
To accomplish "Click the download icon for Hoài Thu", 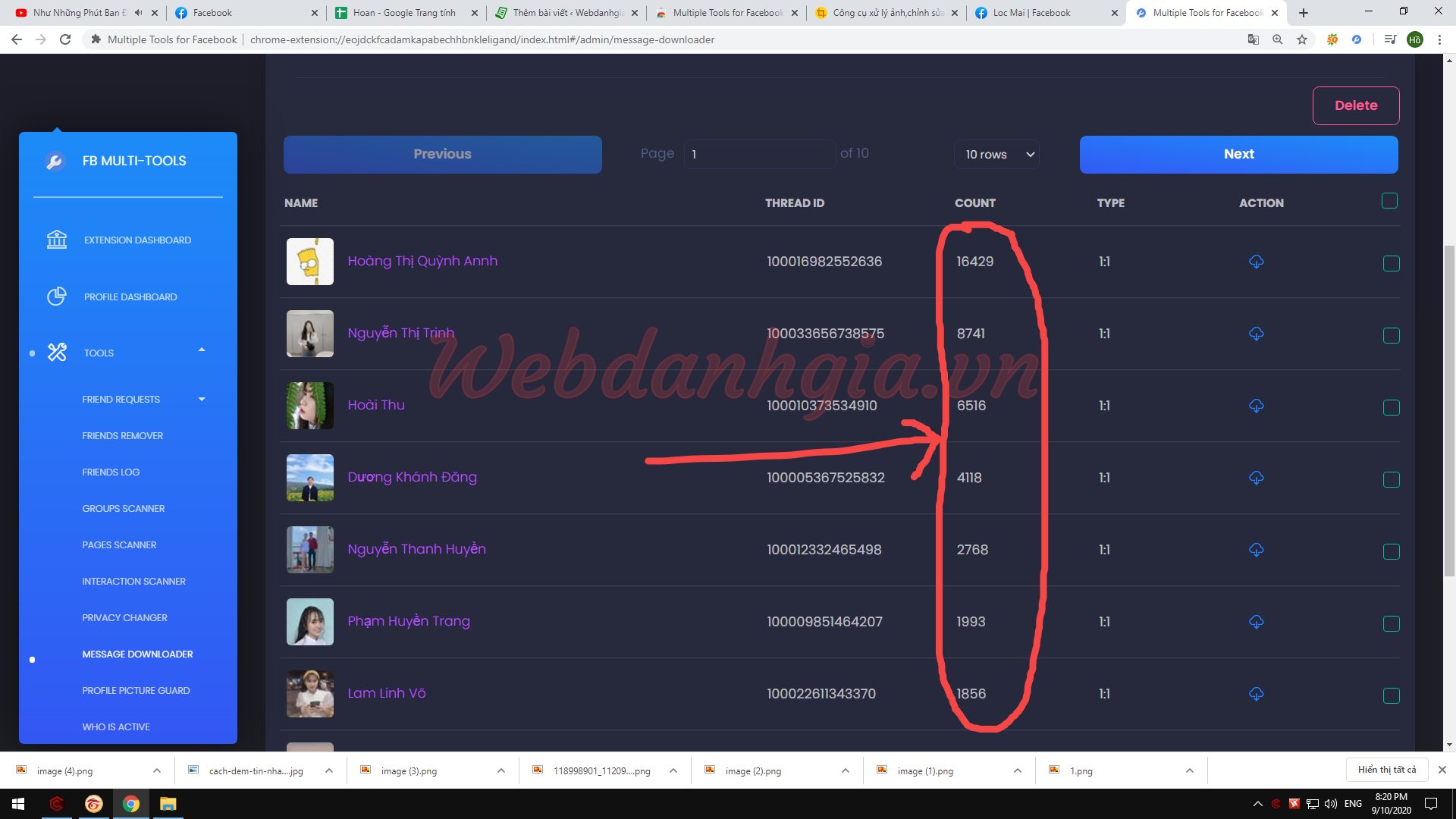I will click(1255, 406).
